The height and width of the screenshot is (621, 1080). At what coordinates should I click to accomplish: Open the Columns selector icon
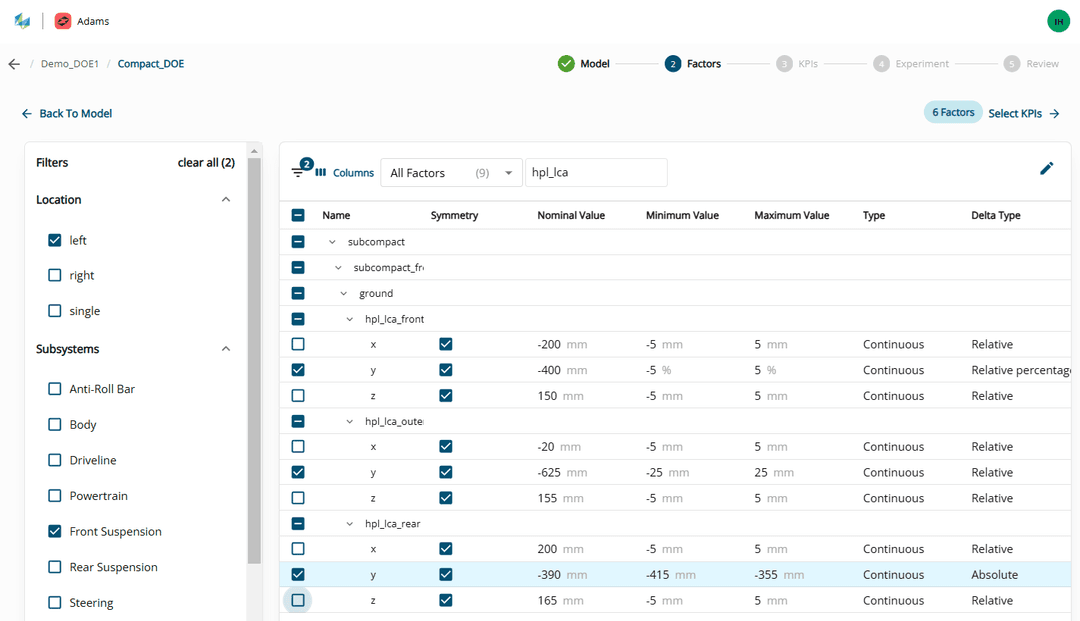[x=321, y=172]
